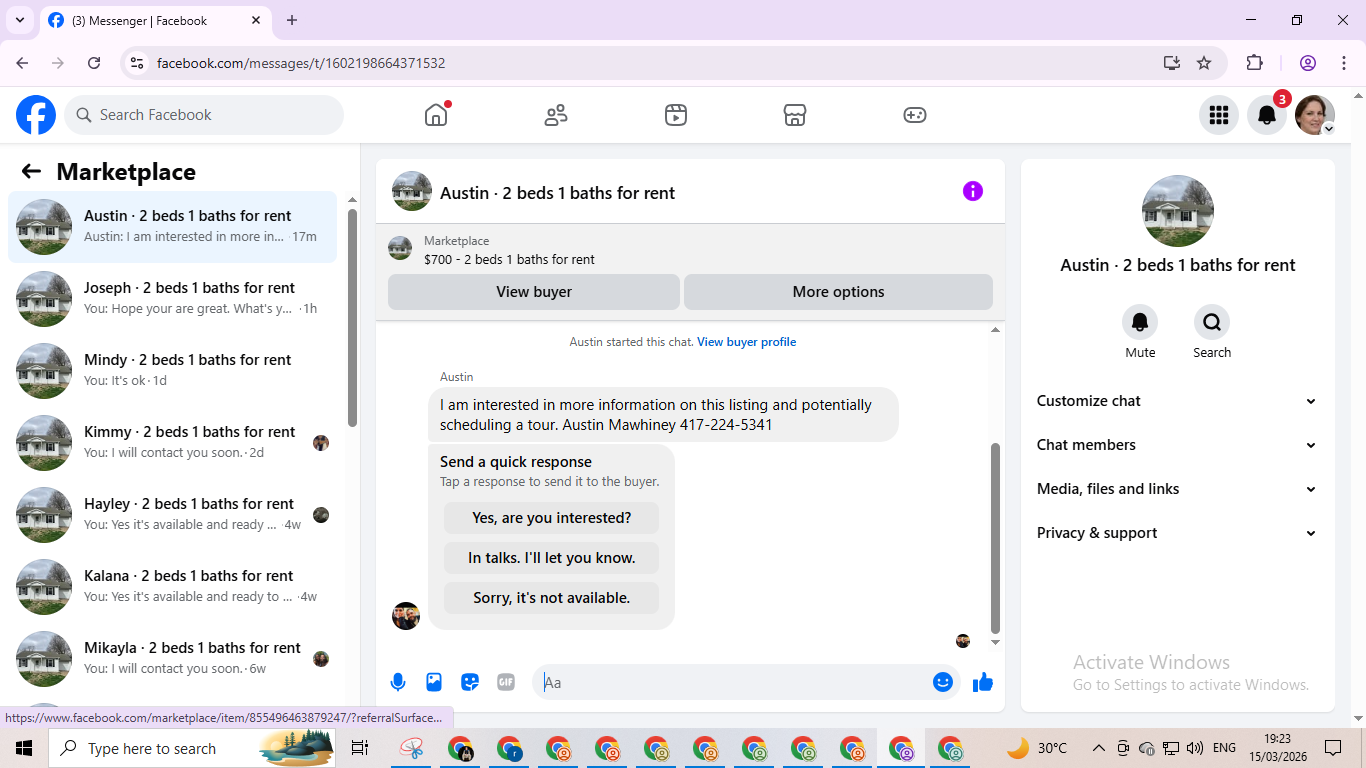Screen dimensions: 1366x768
Task: Open Facebook home via the logo
Action: pyautogui.click(x=36, y=115)
